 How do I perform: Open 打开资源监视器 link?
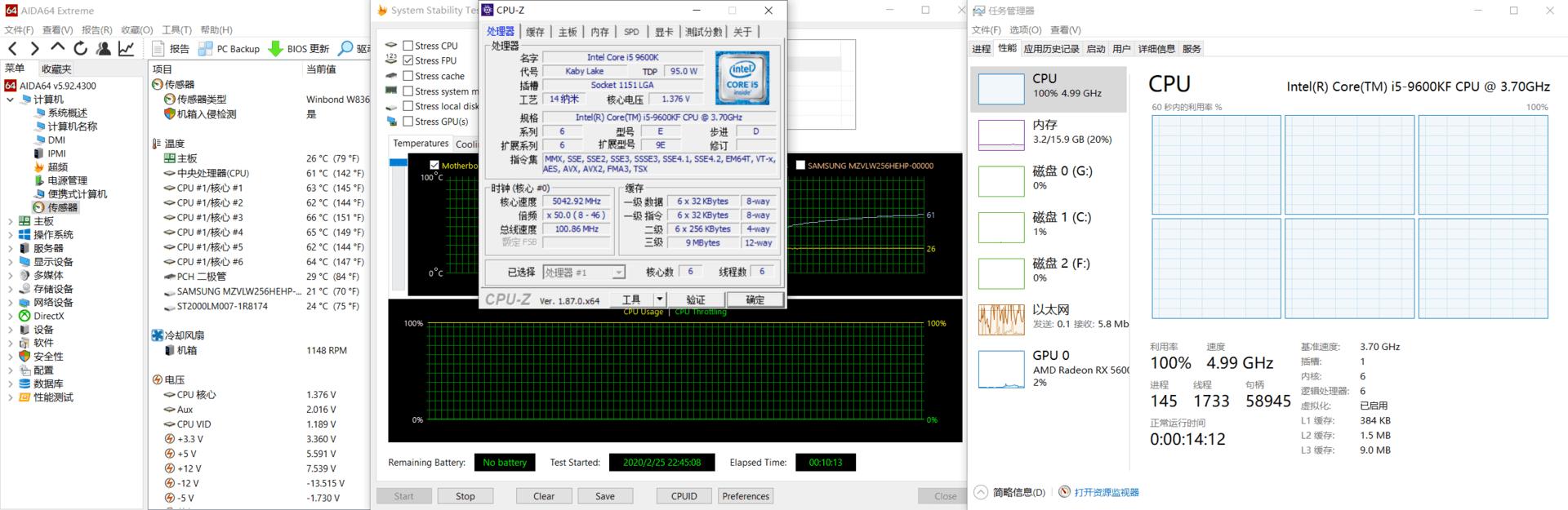[x=1107, y=492]
